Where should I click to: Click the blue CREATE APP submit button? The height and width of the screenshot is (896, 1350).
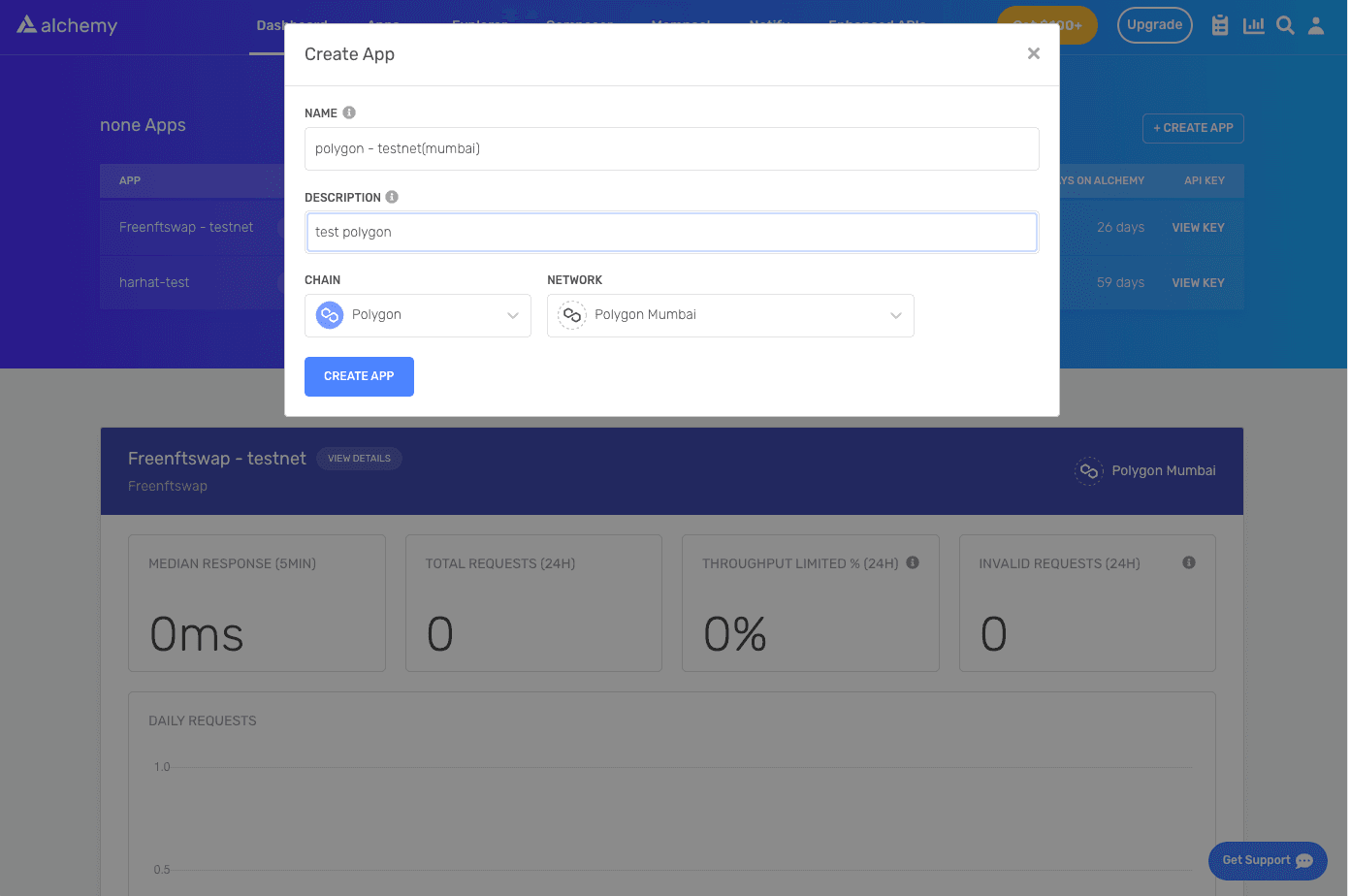point(359,376)
